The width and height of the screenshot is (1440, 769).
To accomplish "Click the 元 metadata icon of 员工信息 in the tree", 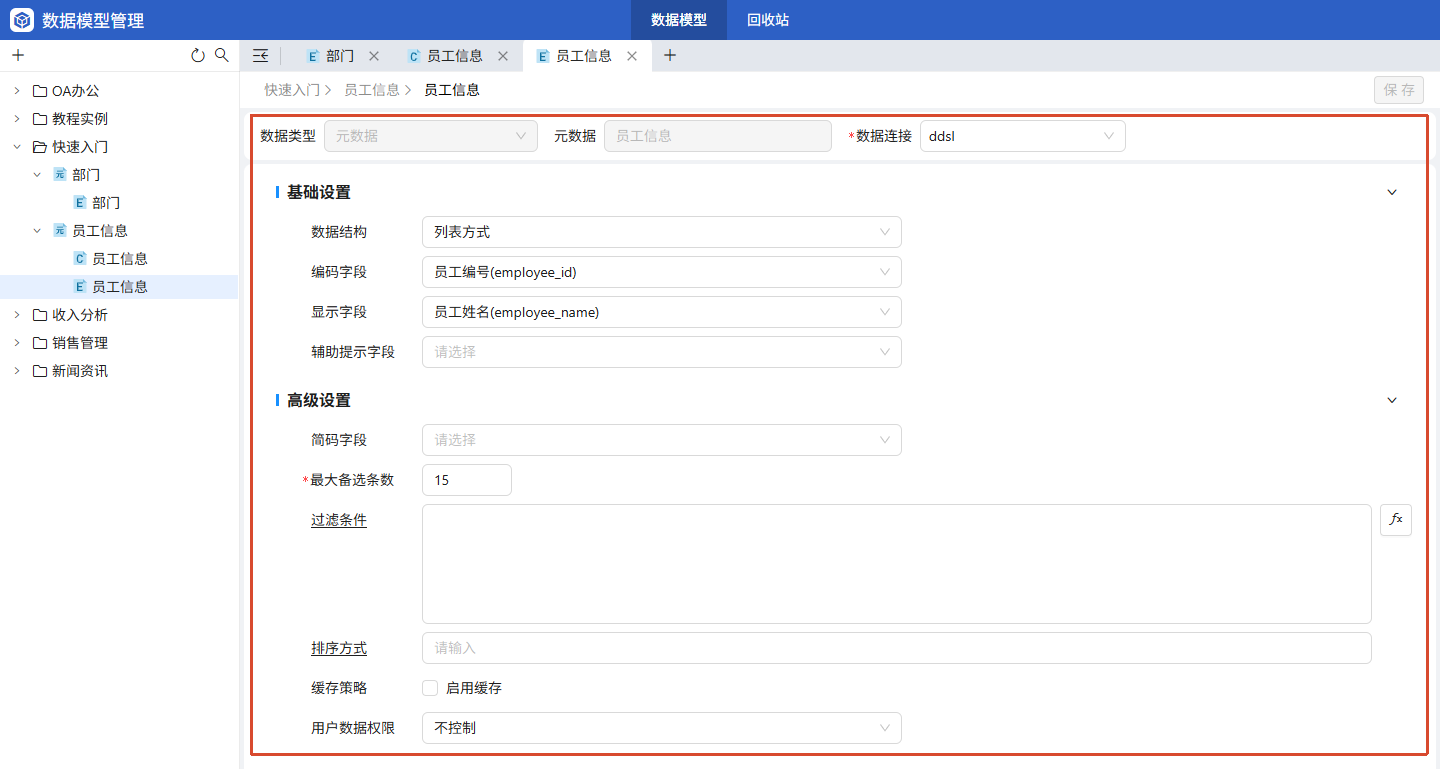I will click(x=60, y=231).
